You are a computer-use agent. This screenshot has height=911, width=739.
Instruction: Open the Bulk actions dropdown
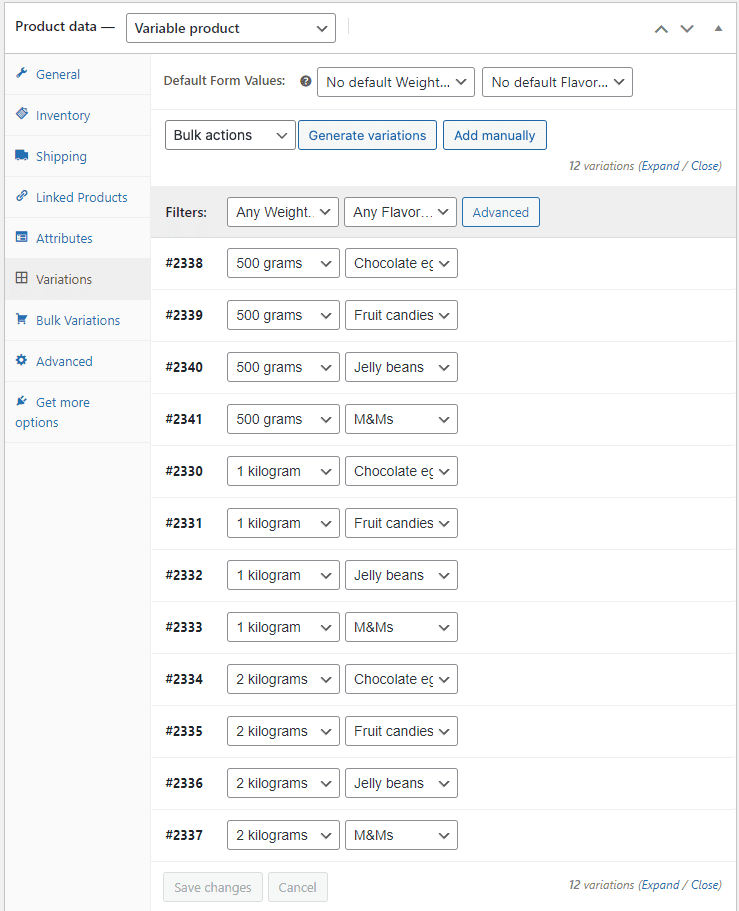(230, 136)
